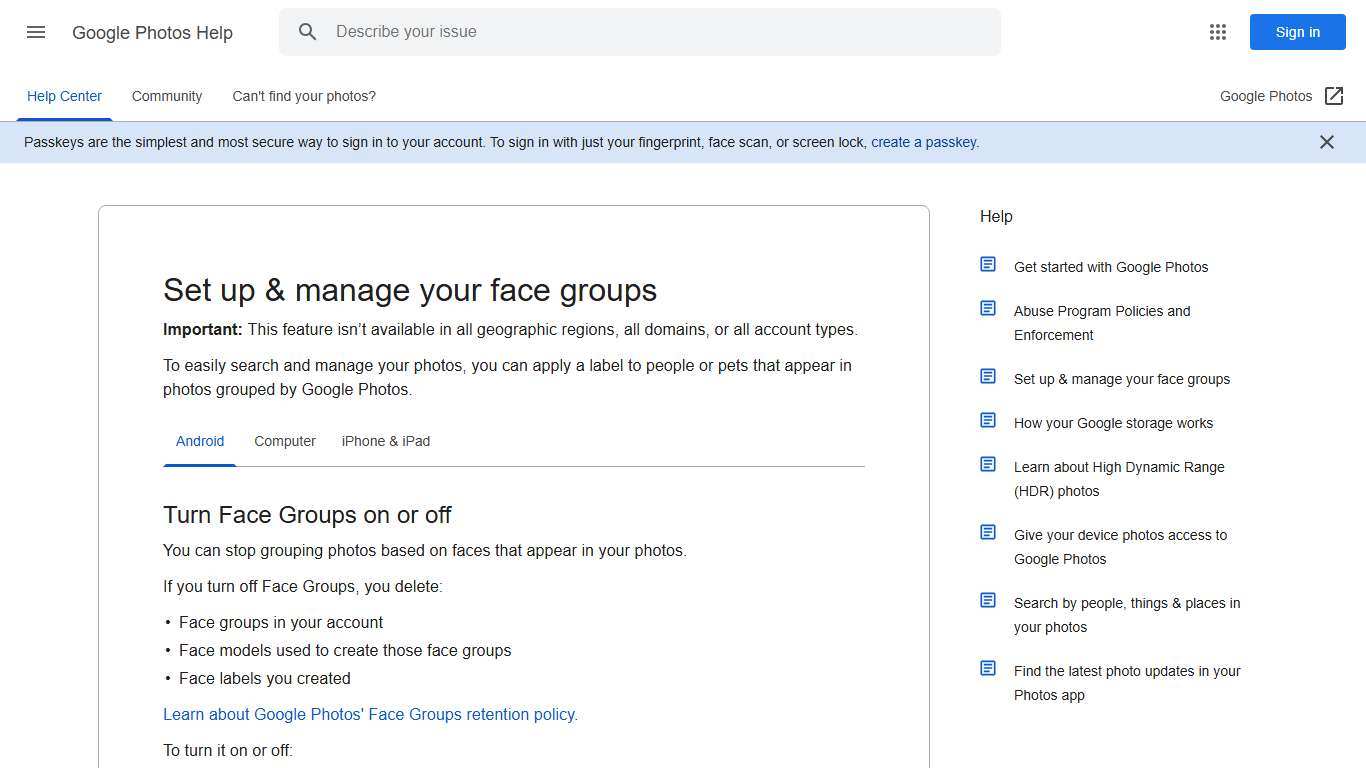Click the Describe your issue search field
Screen dimensions: 1366x768
coord(640,31)
